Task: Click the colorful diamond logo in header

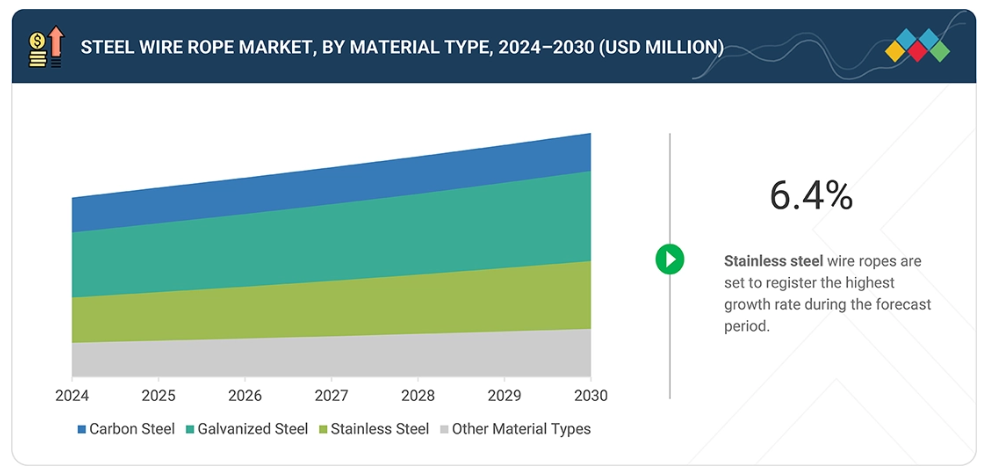Action: pyautogui.click(x=917, y=46)
